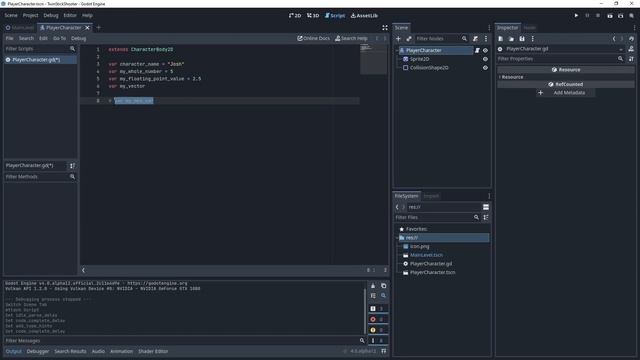Click attach script icon in Scene dock toolbar
640x360 pixels.
pos(475,39)
